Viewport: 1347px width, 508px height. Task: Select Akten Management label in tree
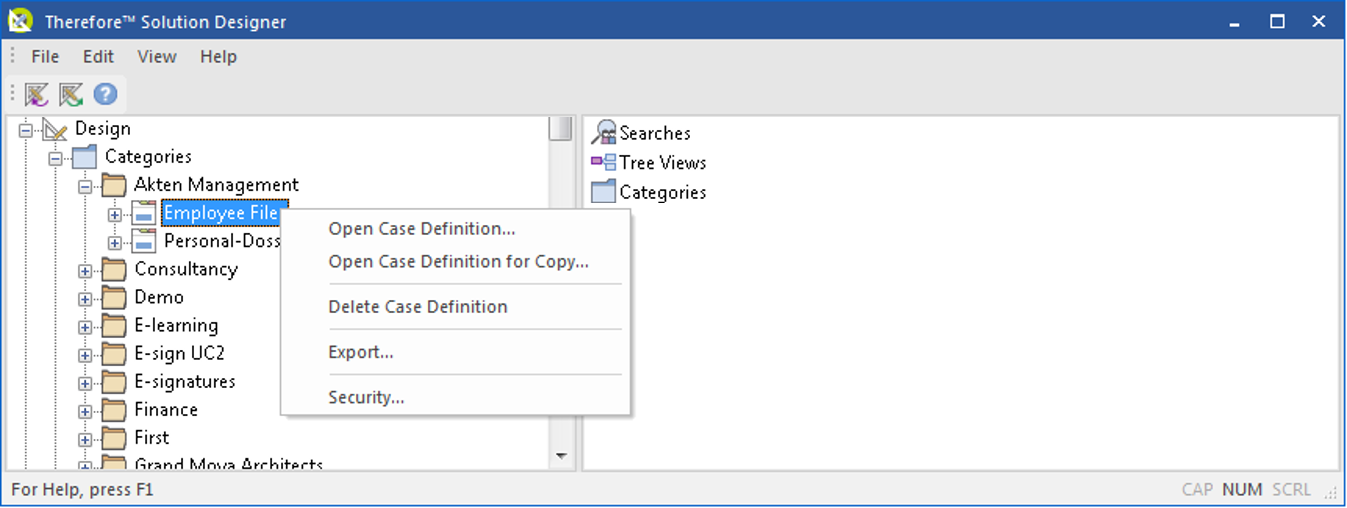click(x=217, y=185)
